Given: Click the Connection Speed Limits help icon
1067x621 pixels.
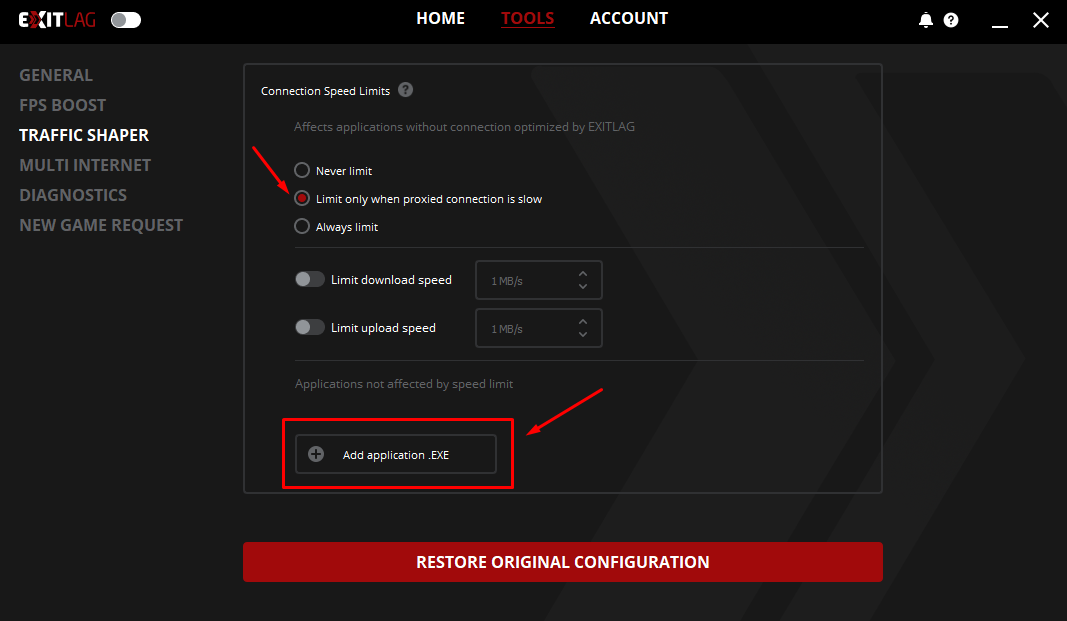Looking at the screenshot, I should pyautogui.click(x=405, y=90).
